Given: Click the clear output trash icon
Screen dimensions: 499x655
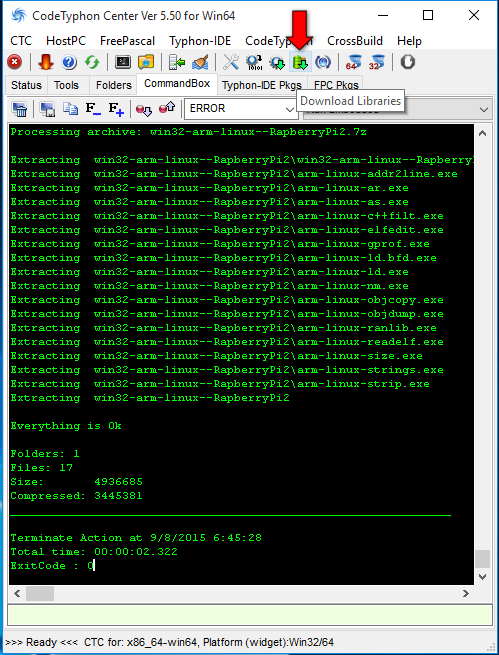Looking at the screenshot, I should point(20,109).
